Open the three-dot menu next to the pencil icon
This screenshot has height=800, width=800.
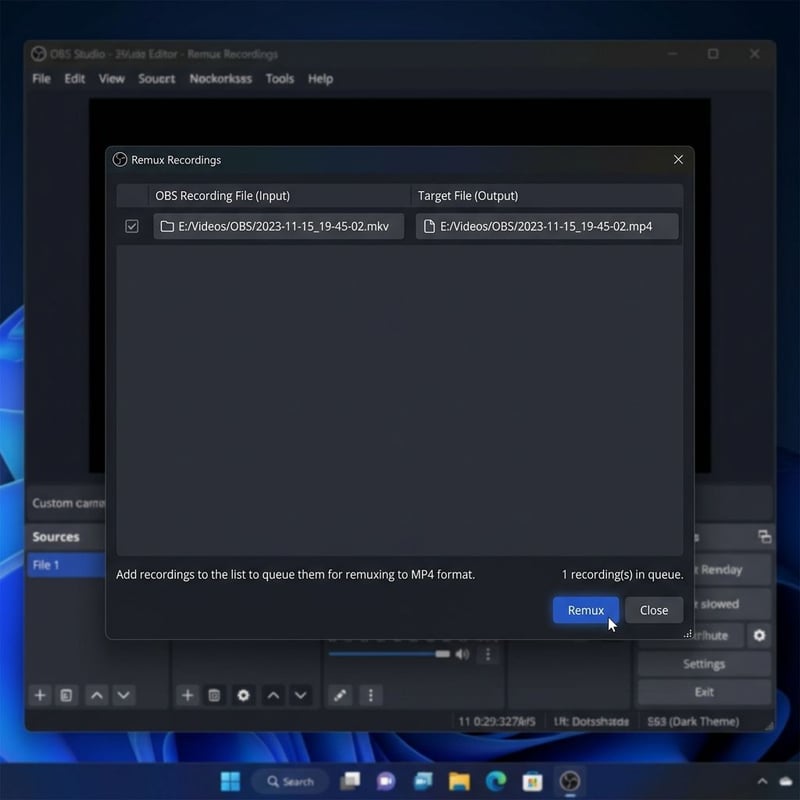371,695
